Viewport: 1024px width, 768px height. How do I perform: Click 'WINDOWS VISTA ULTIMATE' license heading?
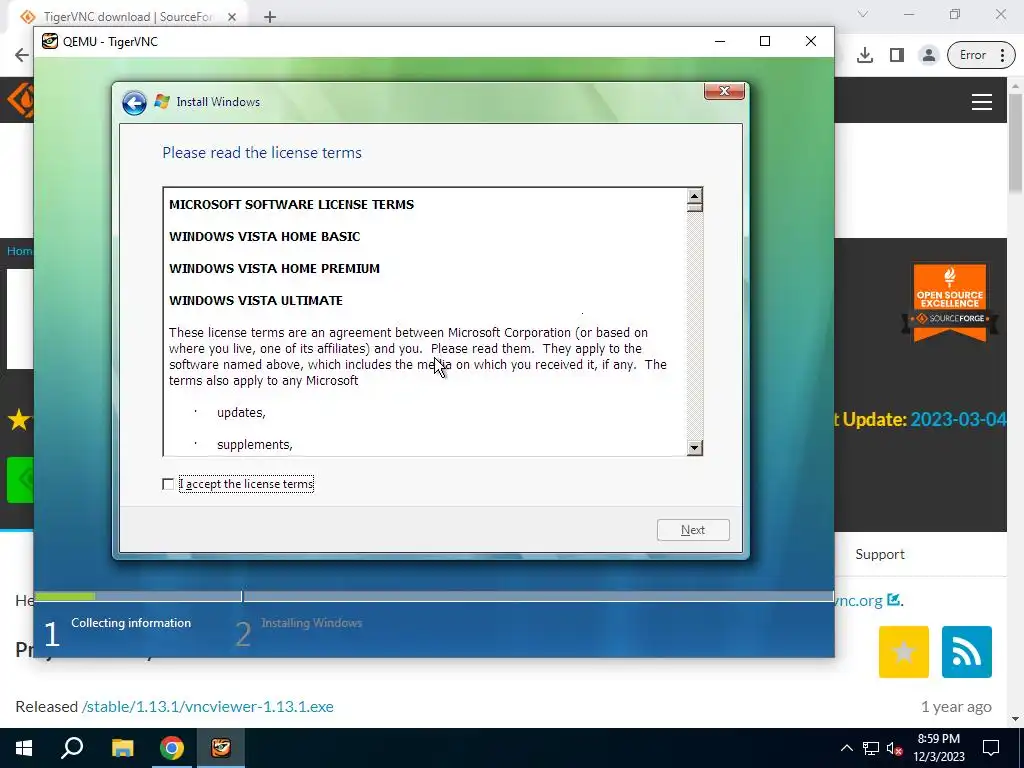(256, 300)
